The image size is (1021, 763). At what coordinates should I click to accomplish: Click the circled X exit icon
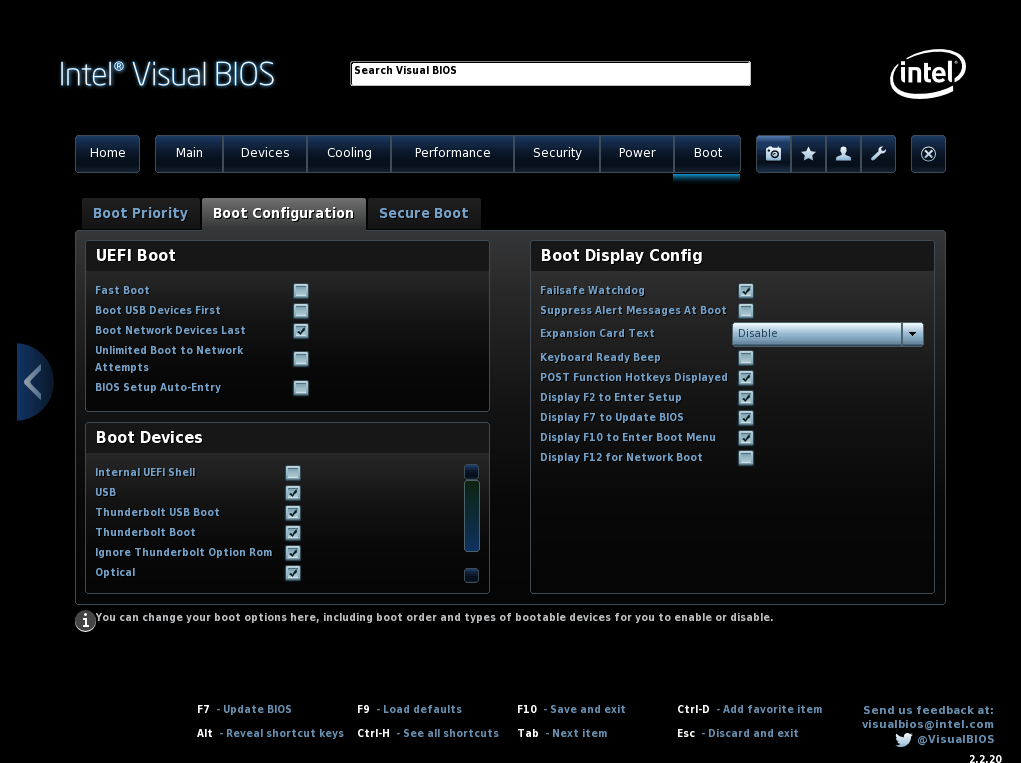click(929, 154)
